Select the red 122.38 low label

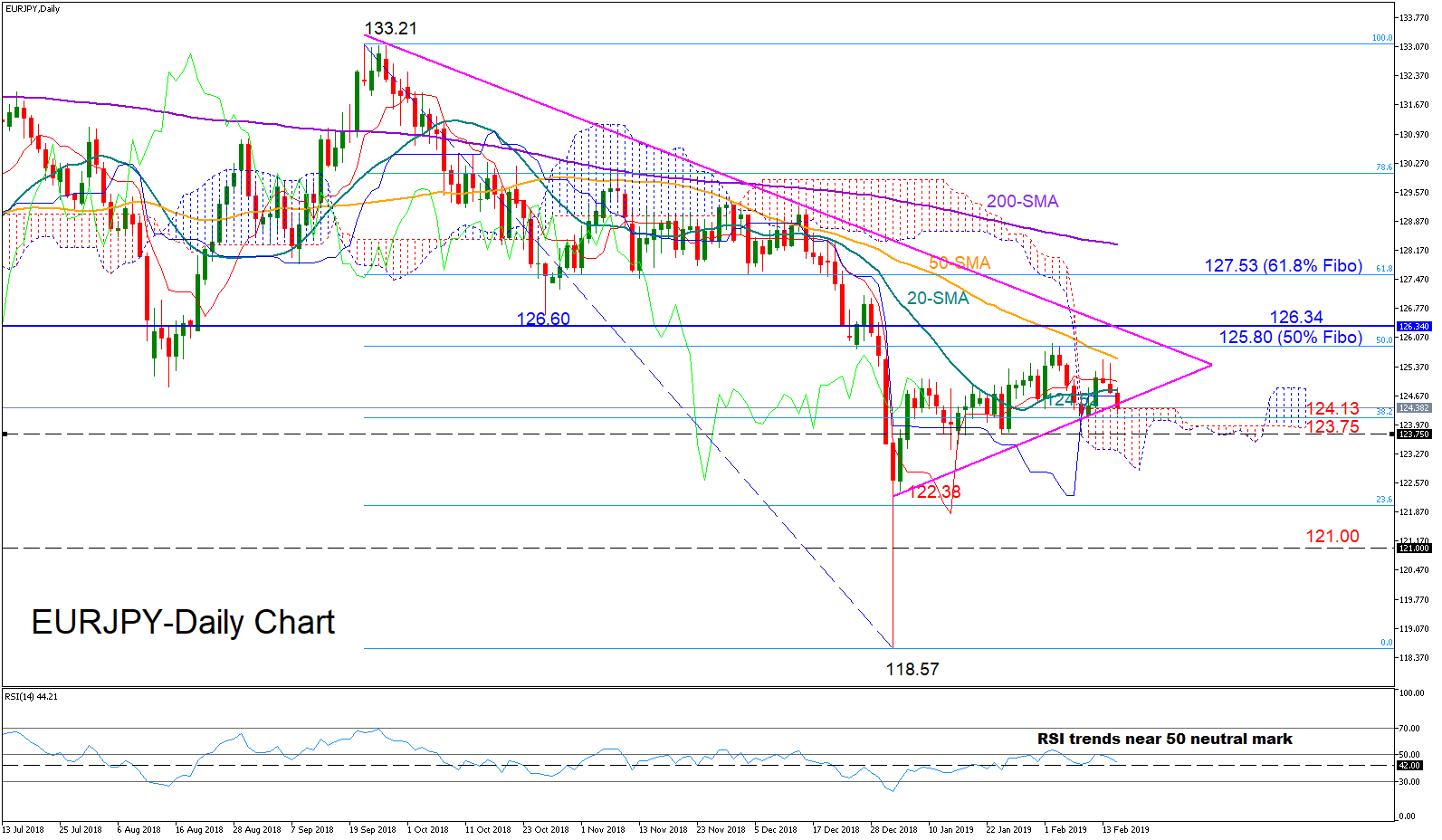(x=934, y=492)
